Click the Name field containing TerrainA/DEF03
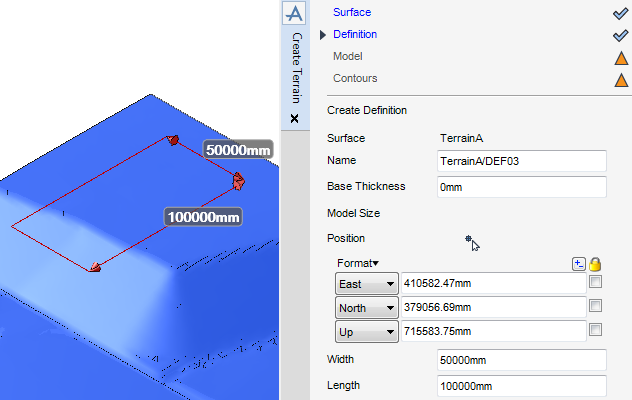 521,161
